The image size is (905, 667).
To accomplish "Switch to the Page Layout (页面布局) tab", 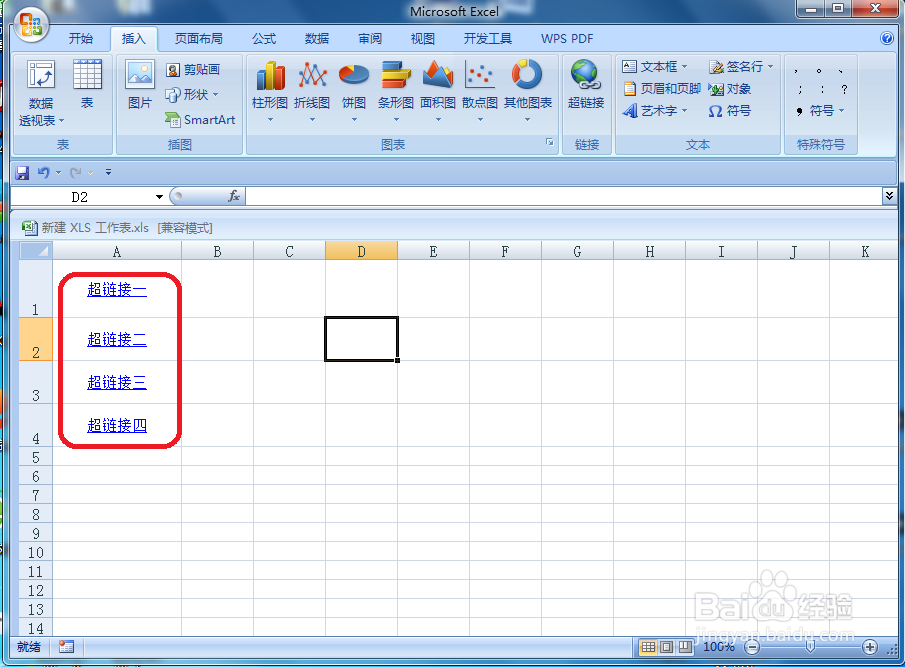I will tap(199, 39).
